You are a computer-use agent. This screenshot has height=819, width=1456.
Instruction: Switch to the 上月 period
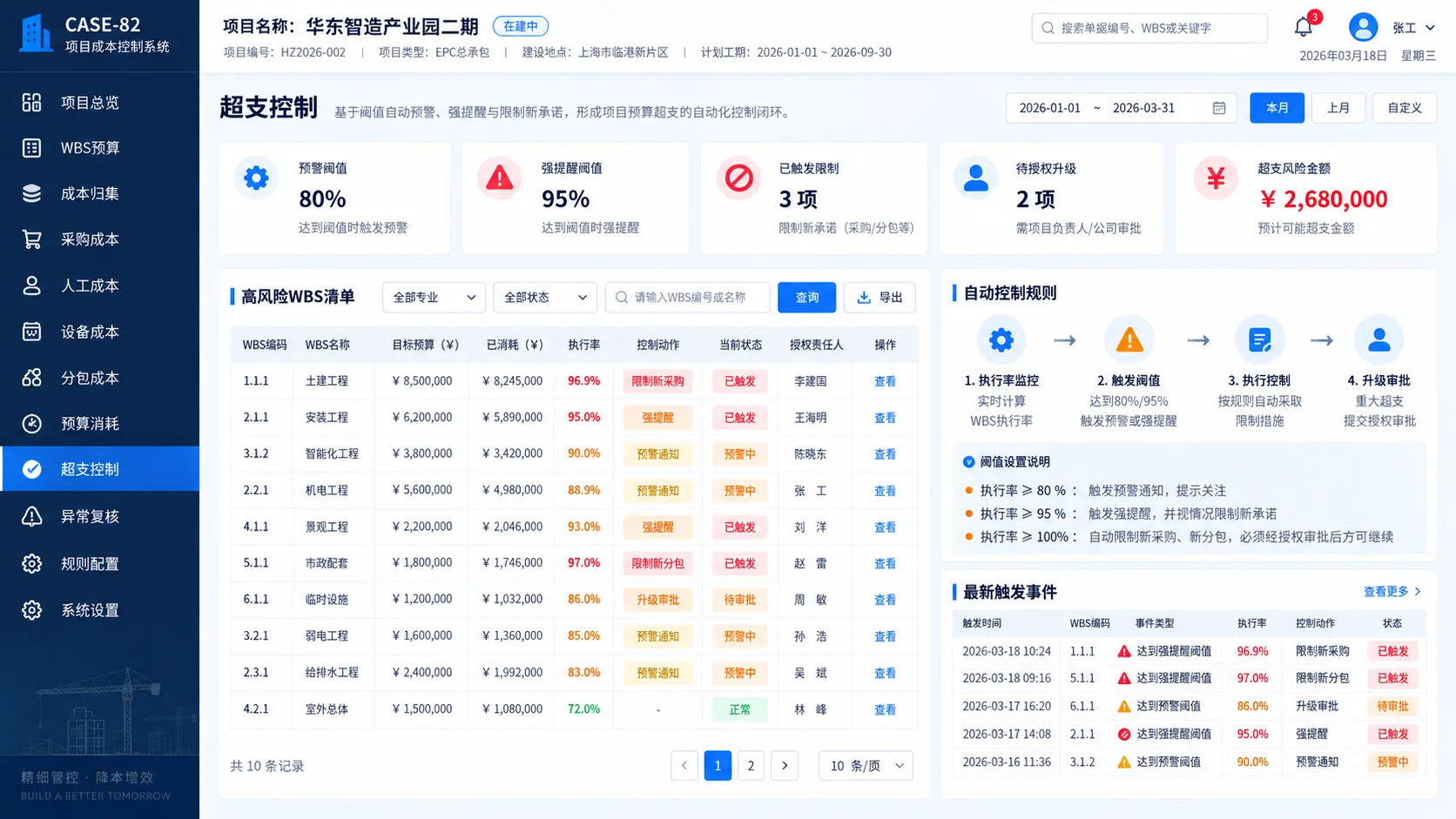(1338, 108)
